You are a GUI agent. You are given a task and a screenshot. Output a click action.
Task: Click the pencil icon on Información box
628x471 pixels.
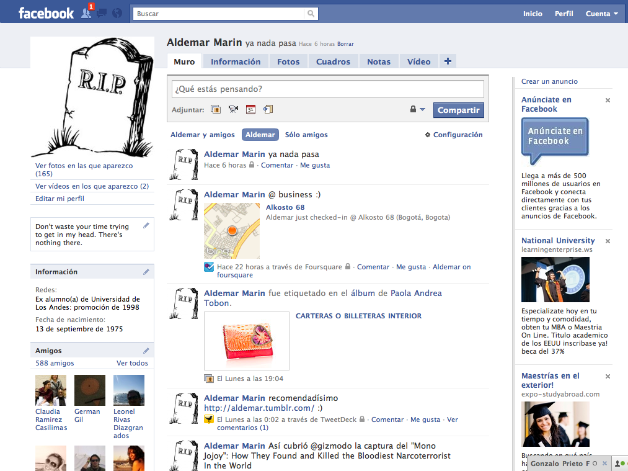[147, 271]
